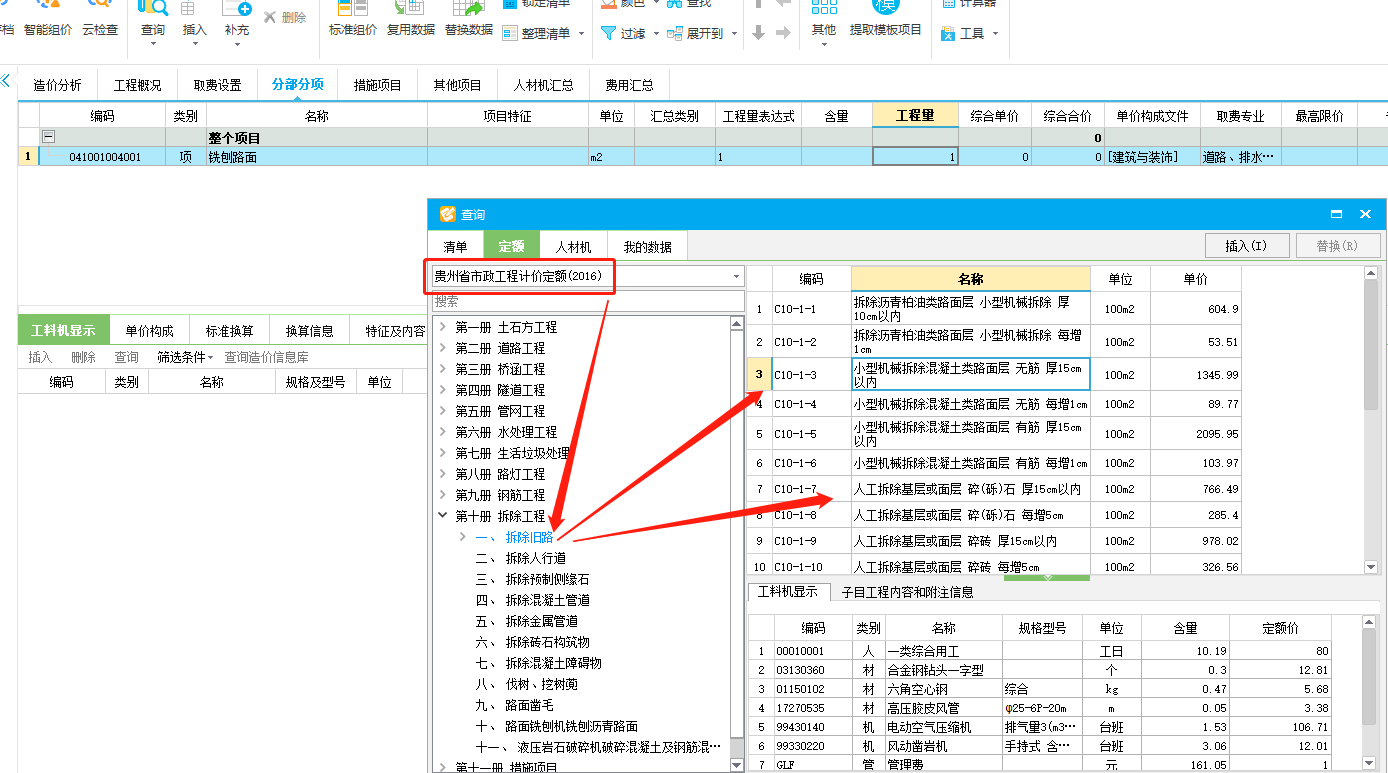1388x773 pixels.
Task: Click the move-right arrow in toolbar
Action: click(783, 33)
